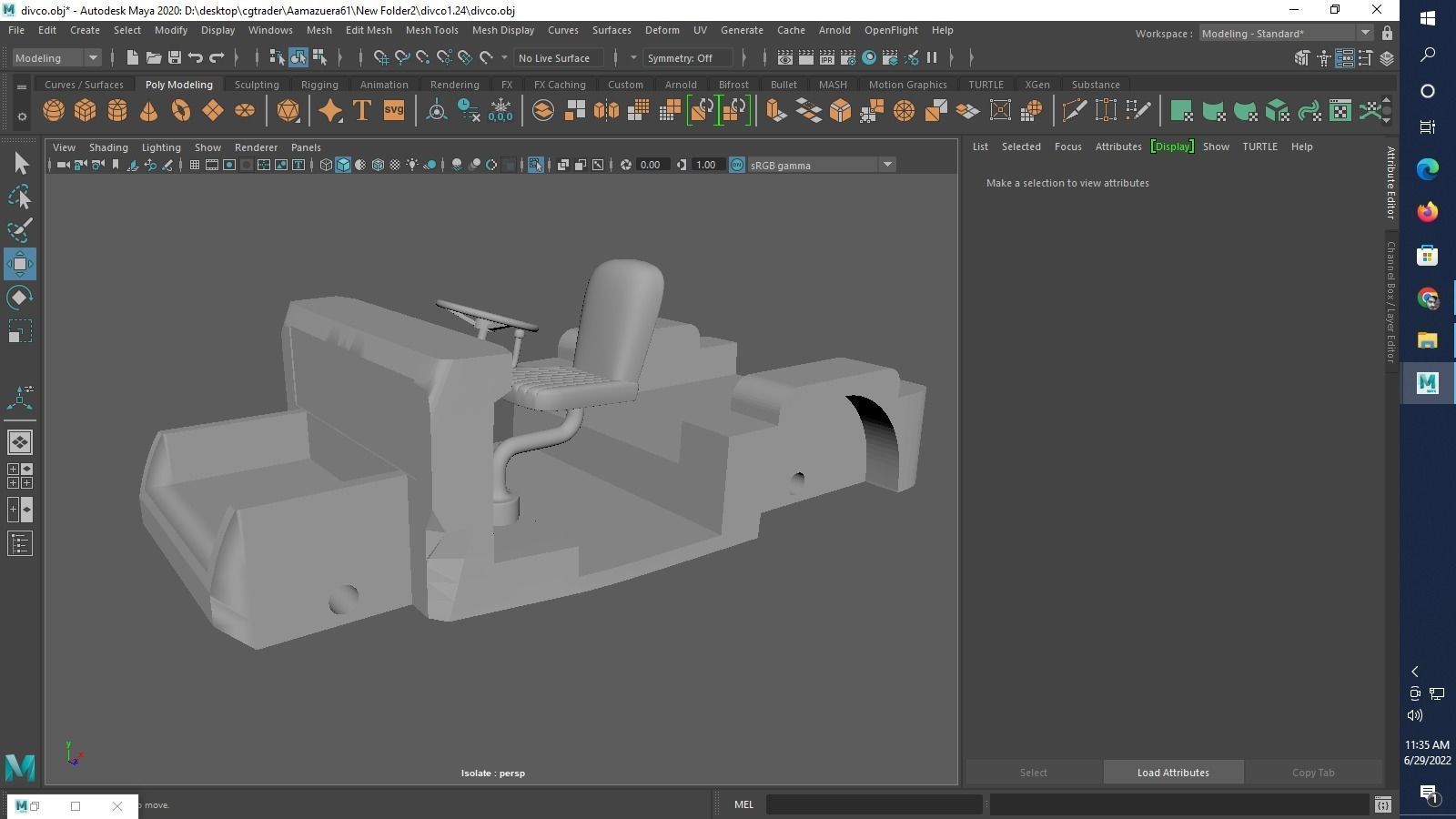Toggle smooth shade all blue cube icon
Image resolution: width=1456 pixels, height=819 pixels.
[x=343, y=165]
